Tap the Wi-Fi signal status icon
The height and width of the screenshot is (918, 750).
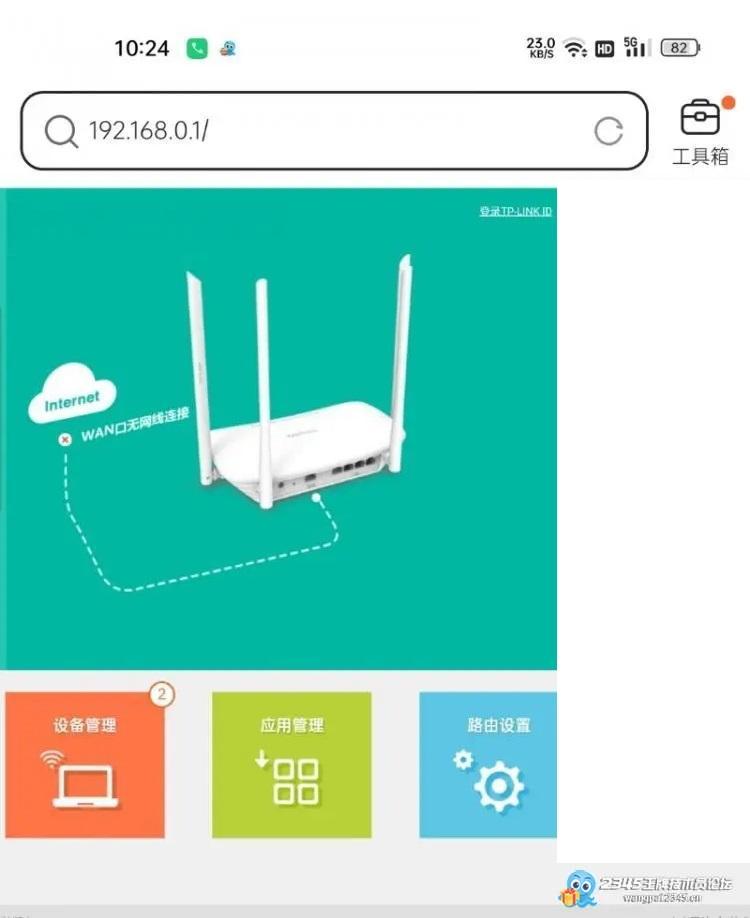576,47
